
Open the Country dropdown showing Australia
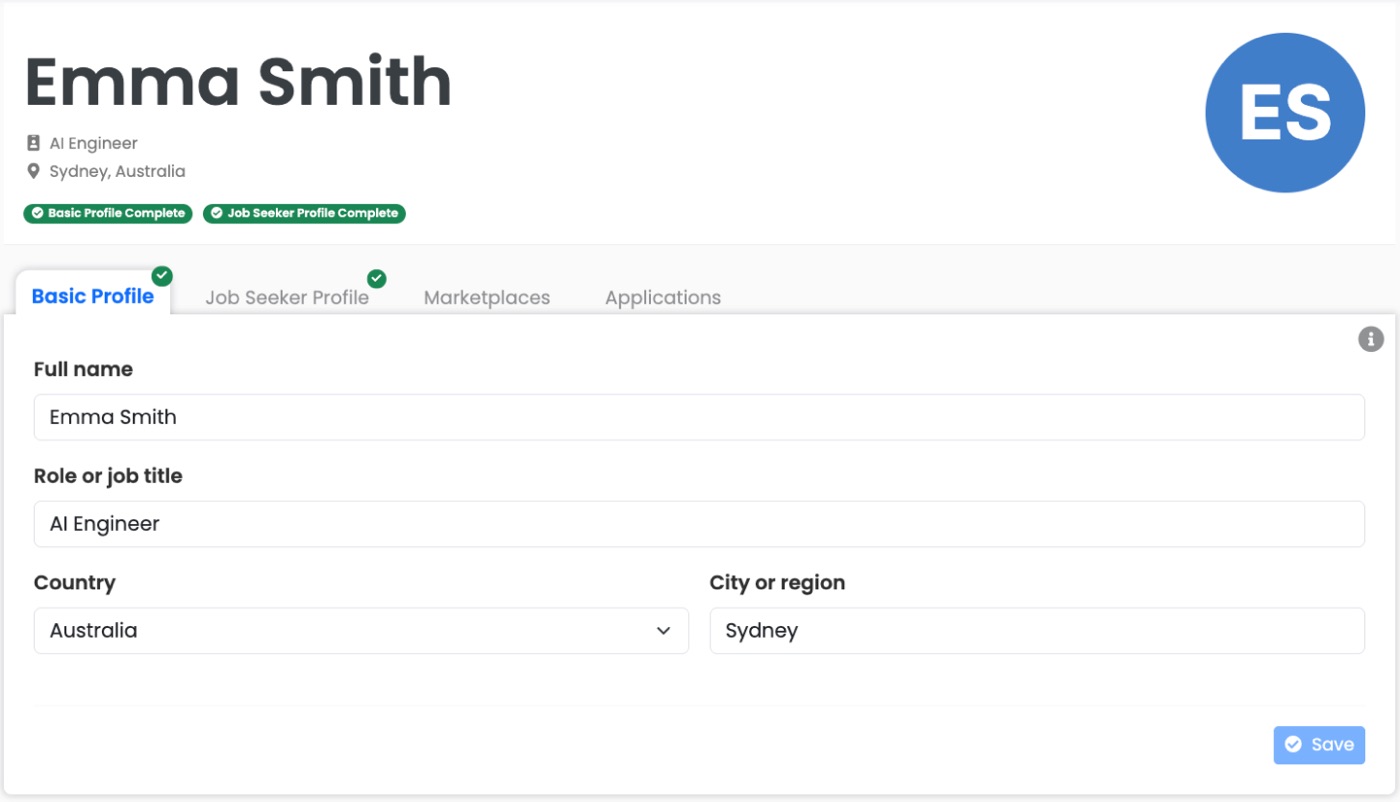361,631
